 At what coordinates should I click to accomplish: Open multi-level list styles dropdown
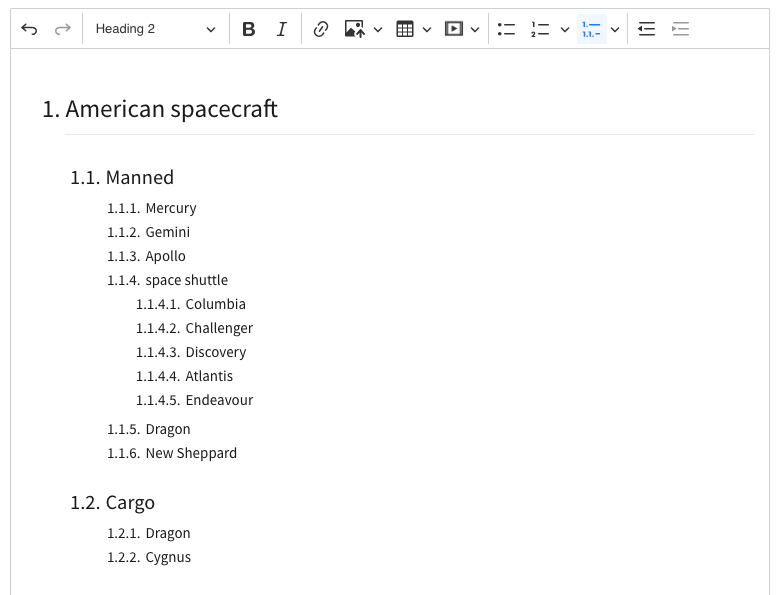(x=615, y=29)
